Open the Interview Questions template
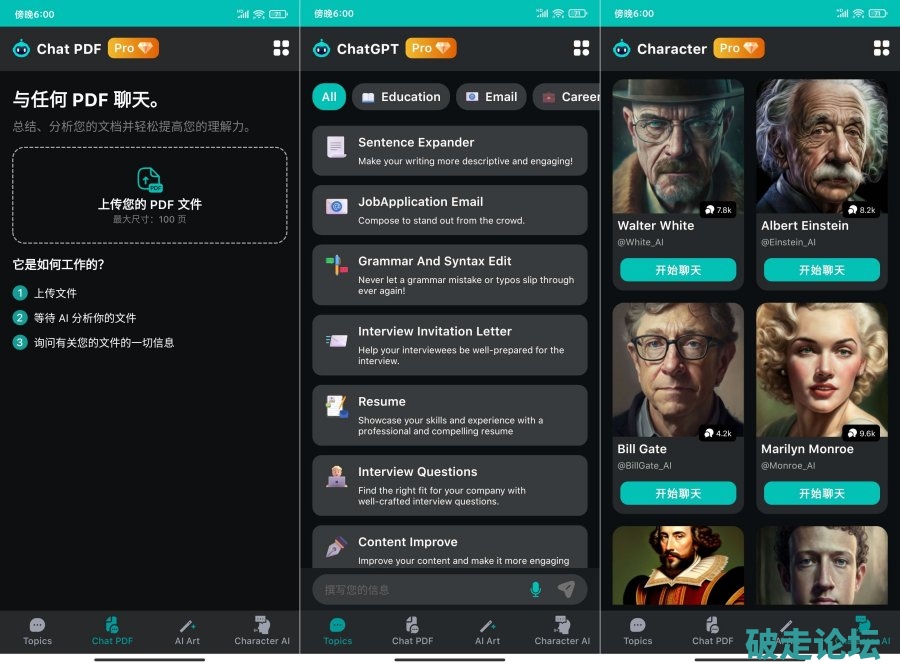 [449, 485]
